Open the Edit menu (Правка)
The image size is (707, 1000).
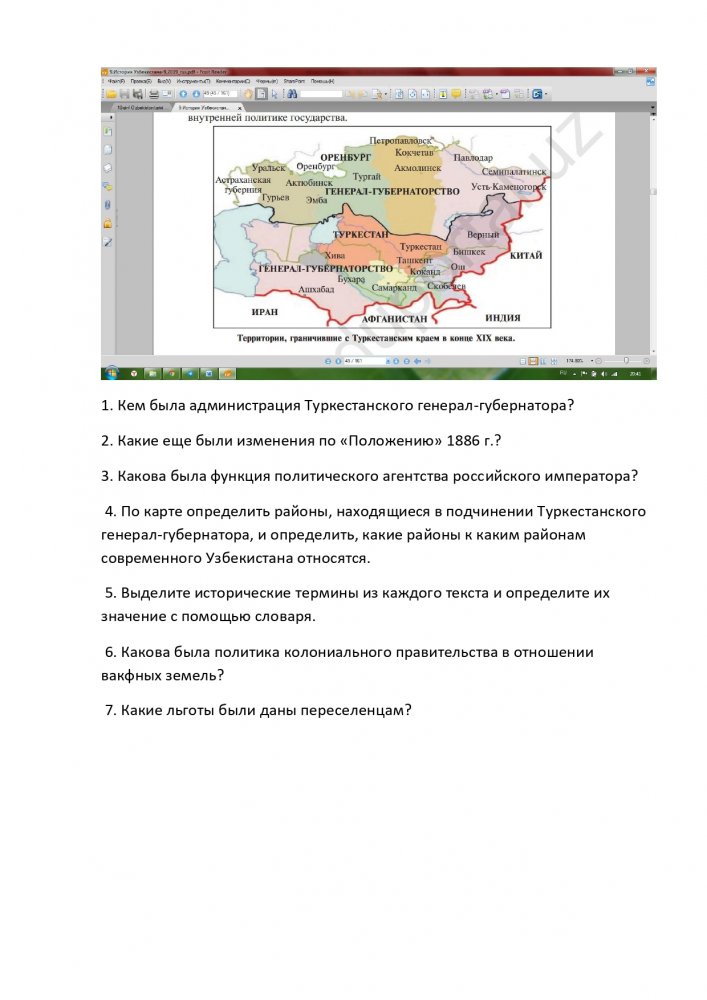point(141,82)
